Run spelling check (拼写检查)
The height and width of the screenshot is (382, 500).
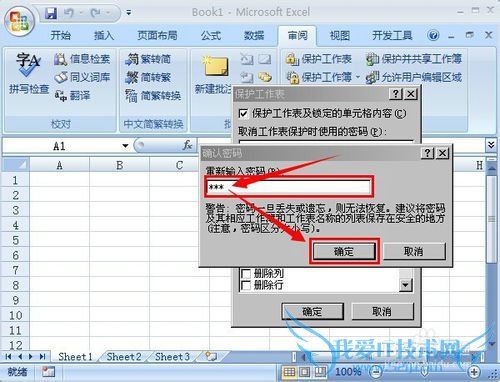point(29,73)
